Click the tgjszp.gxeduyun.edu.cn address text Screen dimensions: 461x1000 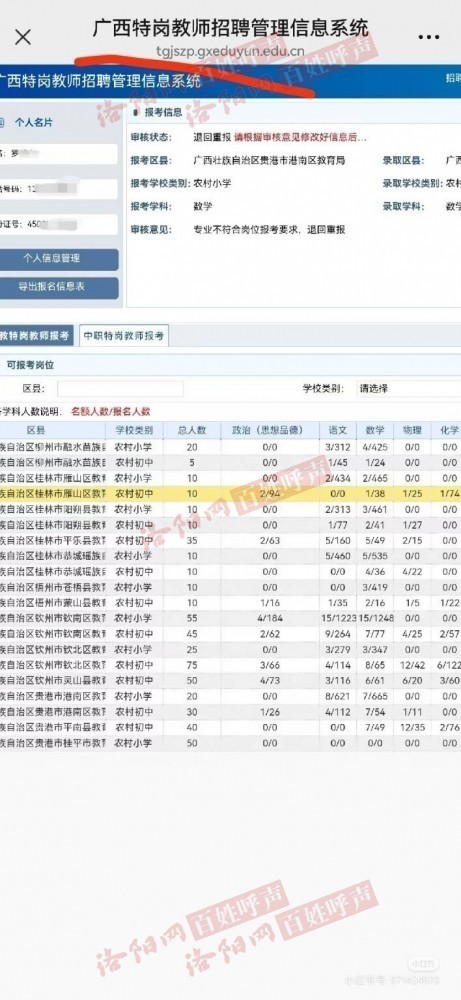pos(230,52)
